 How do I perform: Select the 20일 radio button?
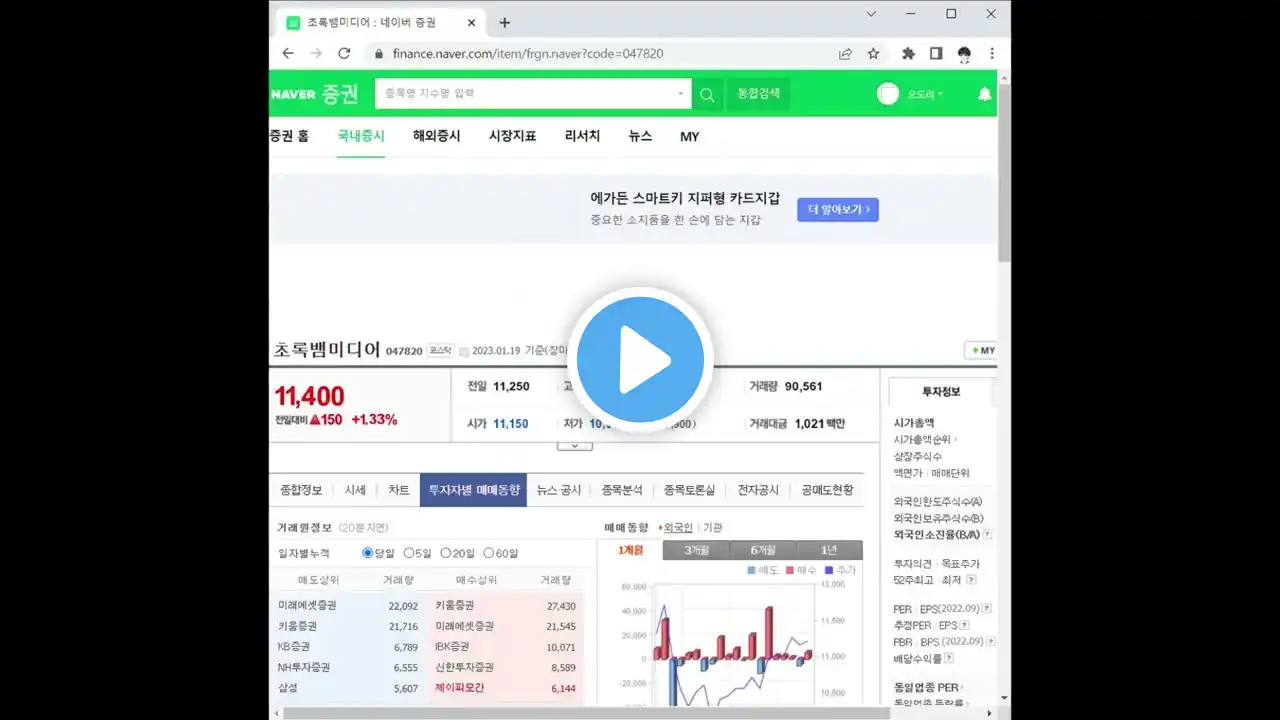[x=446, y=553]
